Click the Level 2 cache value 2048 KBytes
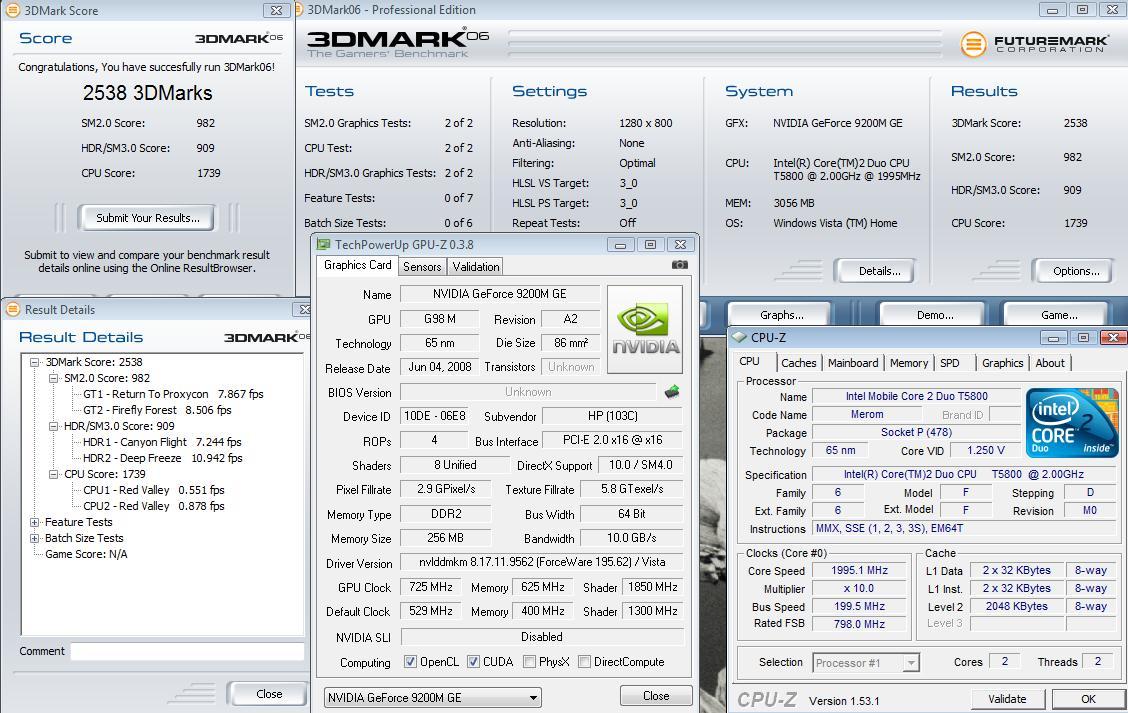This screenshot has width=1128, height=713. tap(1016, 607)
